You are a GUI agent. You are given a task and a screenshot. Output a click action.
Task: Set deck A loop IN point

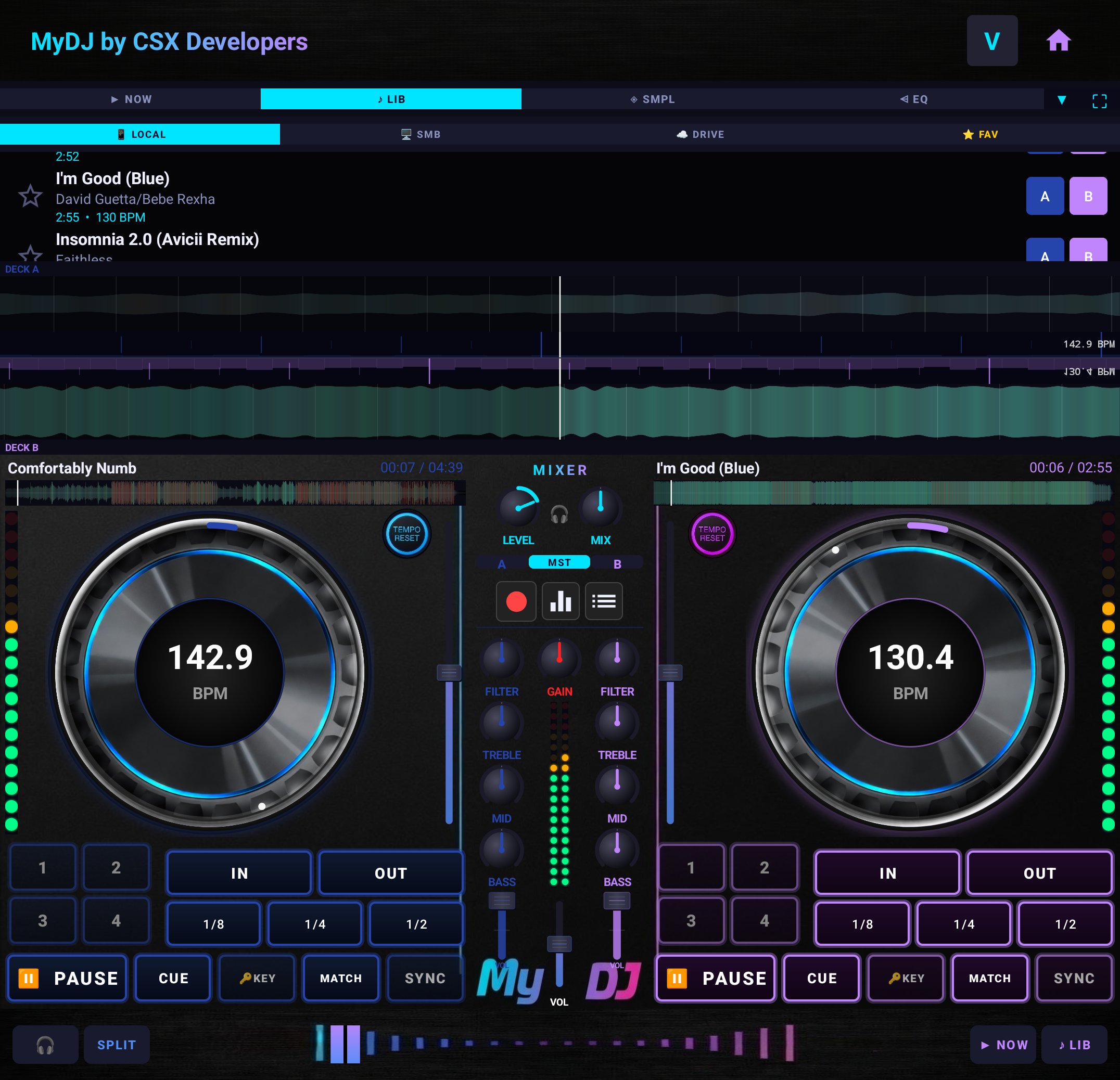(x=239, y=872)
